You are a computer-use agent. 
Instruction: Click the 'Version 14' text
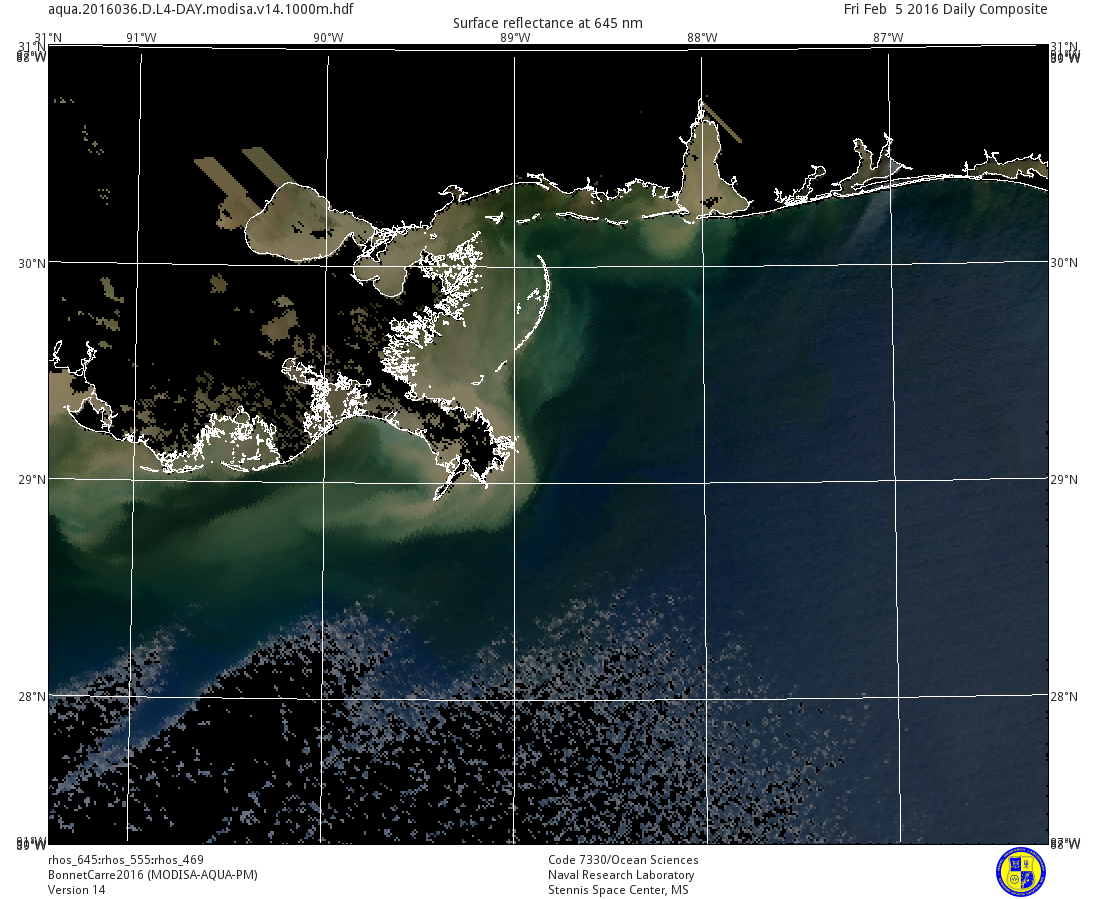coord(76,890)
